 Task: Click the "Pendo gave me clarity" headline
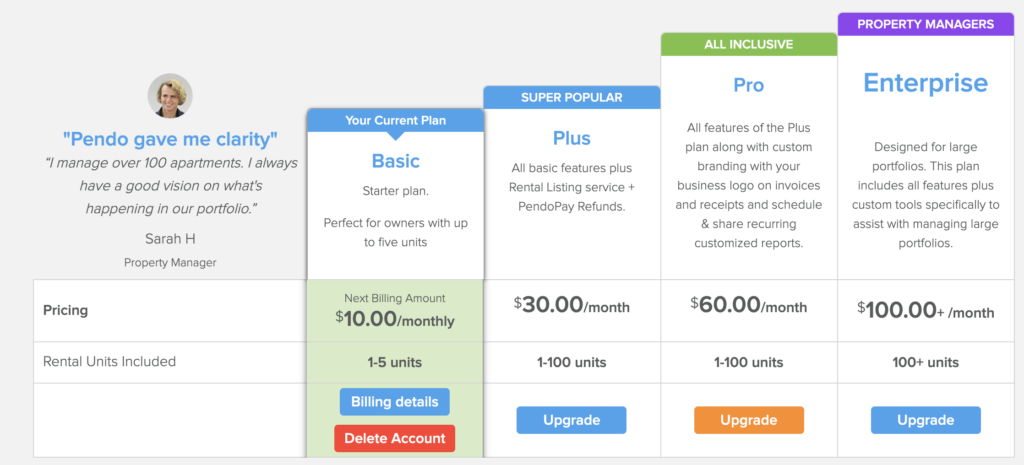[170, 138]
